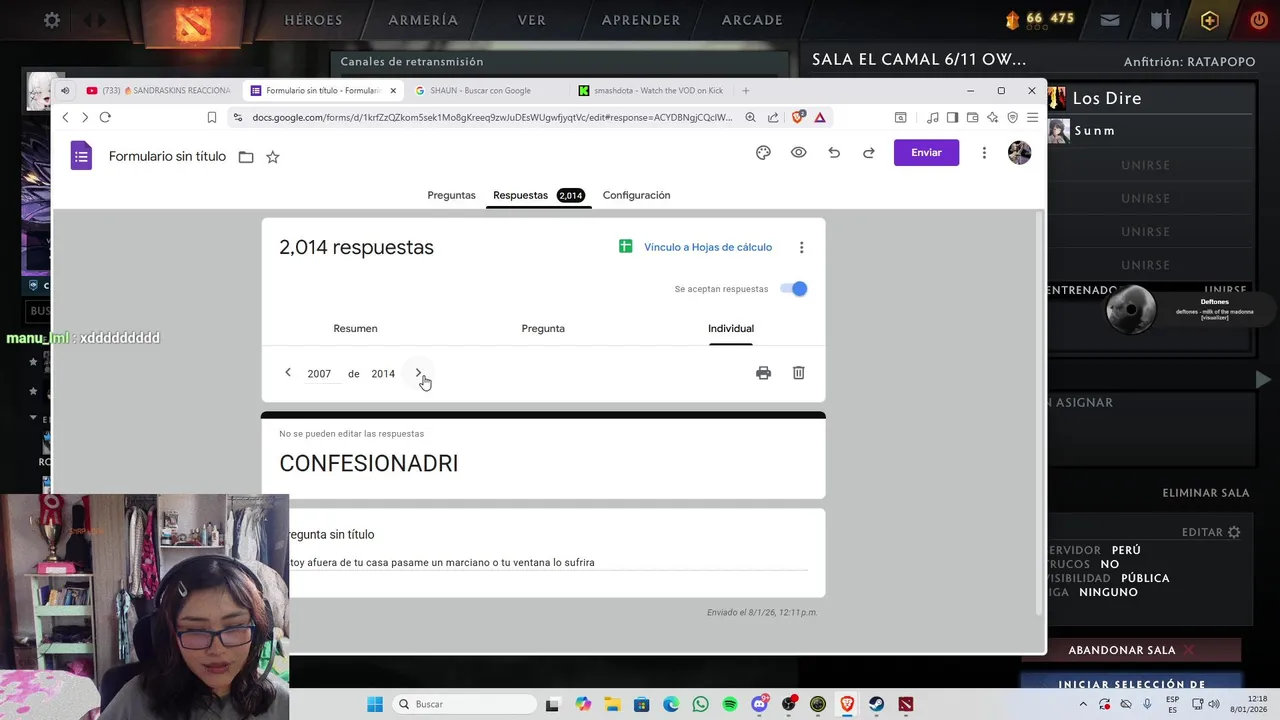The height and width of the screenshot is (720, 1280).
Task: Select the Respuestas tab
Action: [x=538, y=195]
